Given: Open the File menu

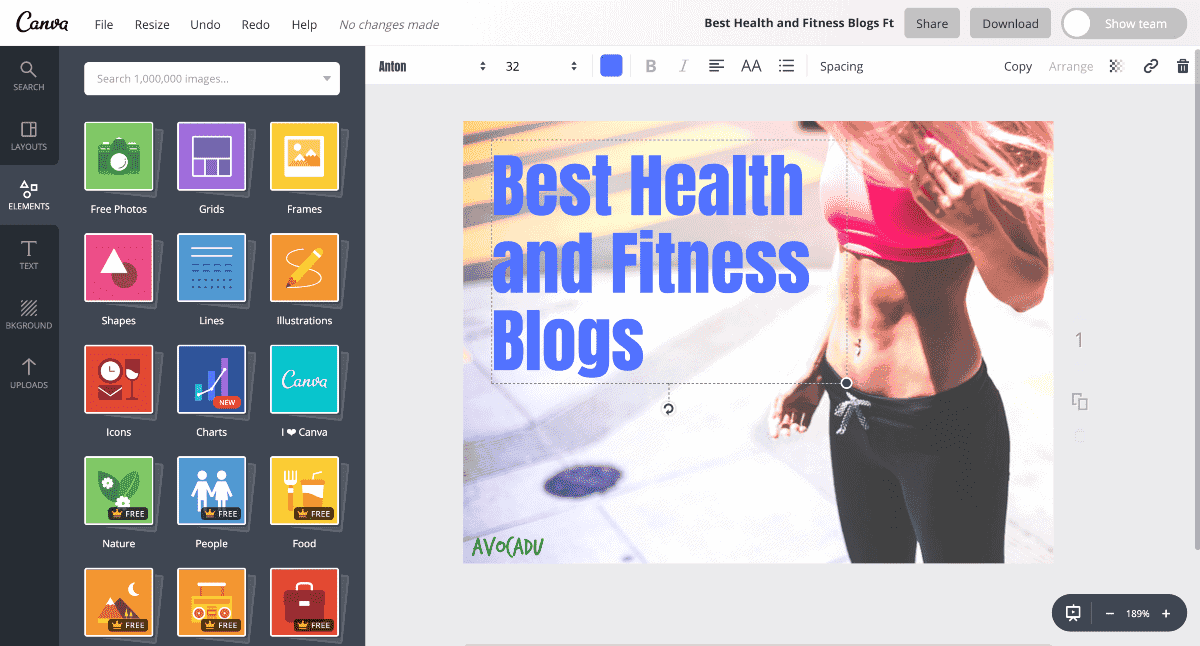Looking at the screenshot, I should click(x=103, y=24).
